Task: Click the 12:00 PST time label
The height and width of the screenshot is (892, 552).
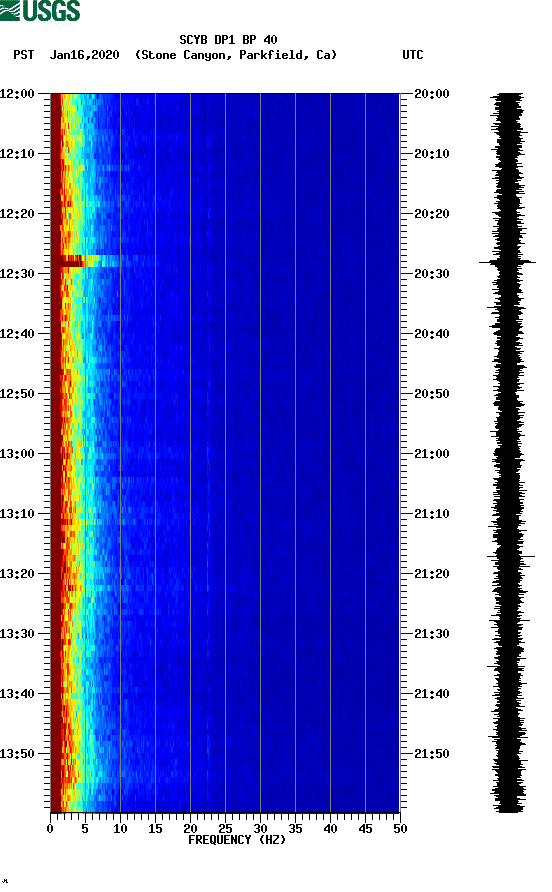Action: coord(17,93)
